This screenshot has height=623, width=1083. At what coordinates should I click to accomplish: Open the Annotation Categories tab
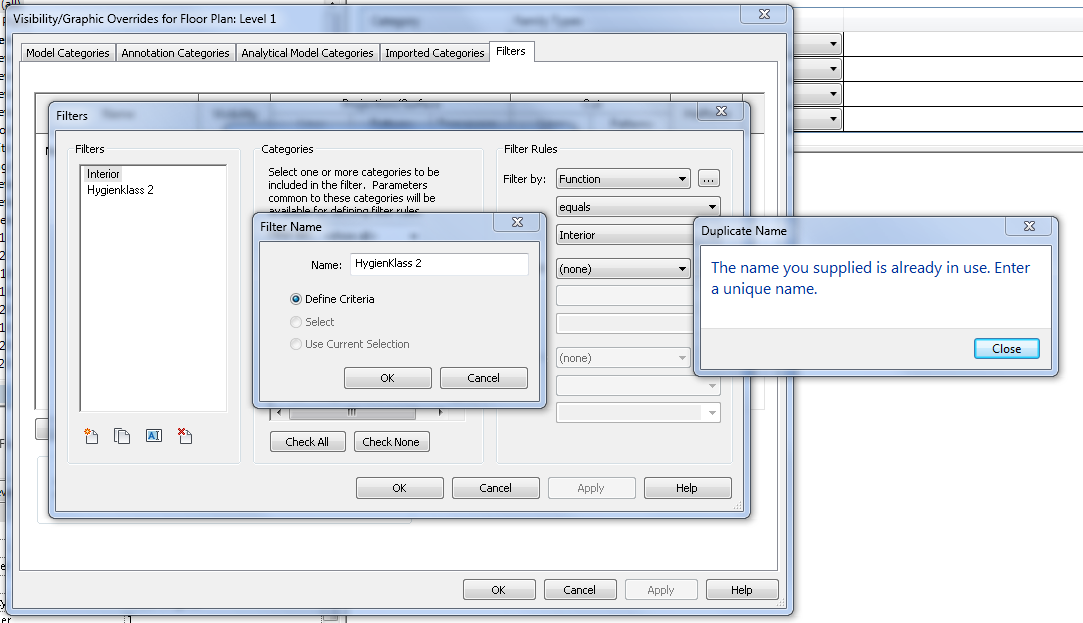tap(175, 53)
